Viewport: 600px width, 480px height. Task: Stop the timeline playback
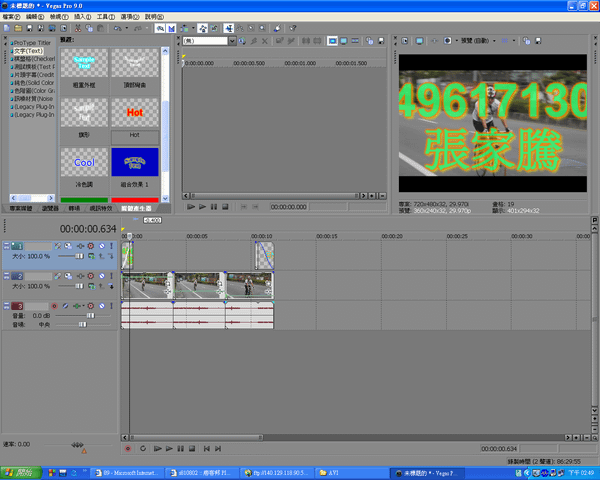[x=192, y=448]
